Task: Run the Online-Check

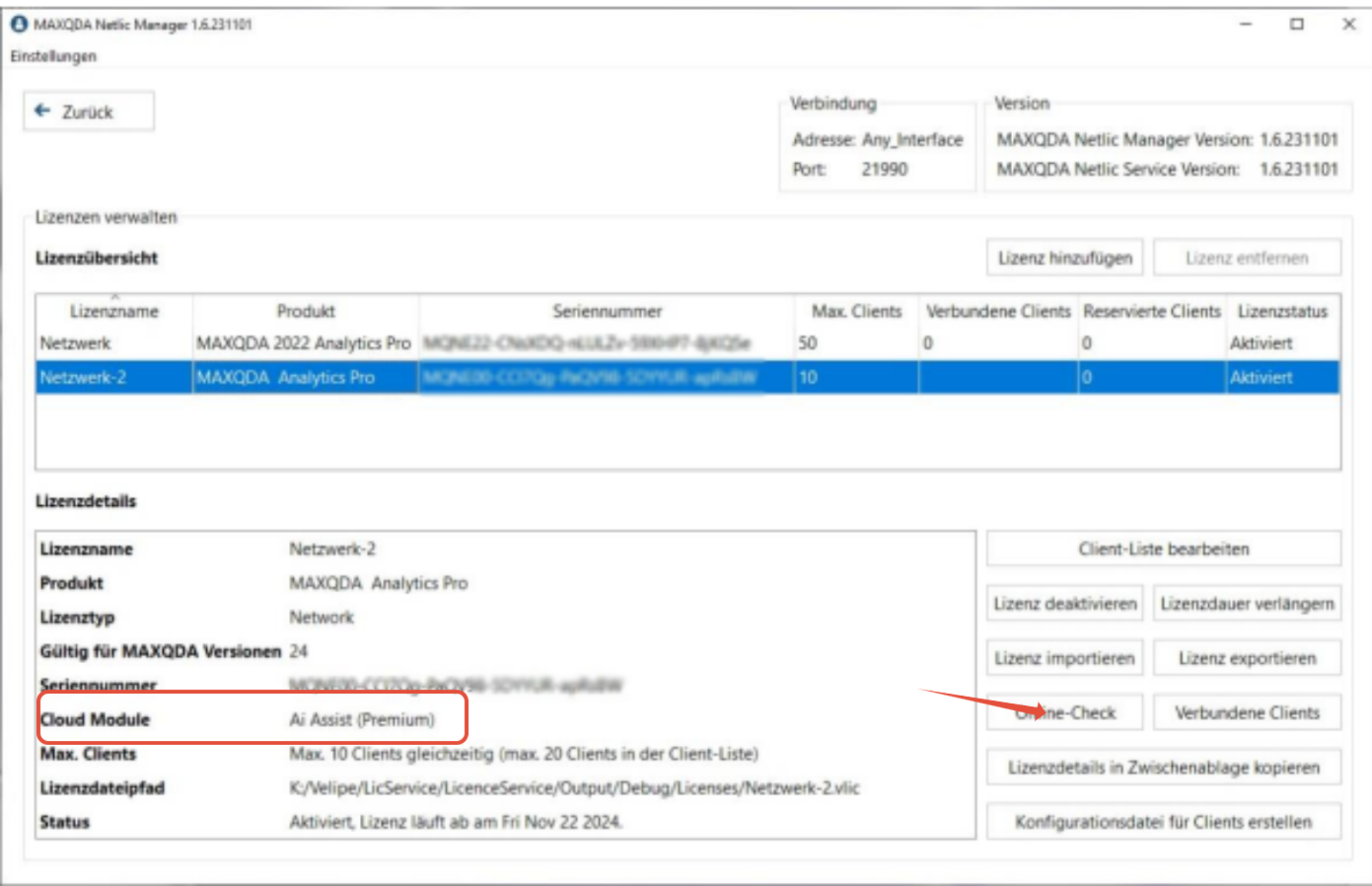Action: point(1065,712)
